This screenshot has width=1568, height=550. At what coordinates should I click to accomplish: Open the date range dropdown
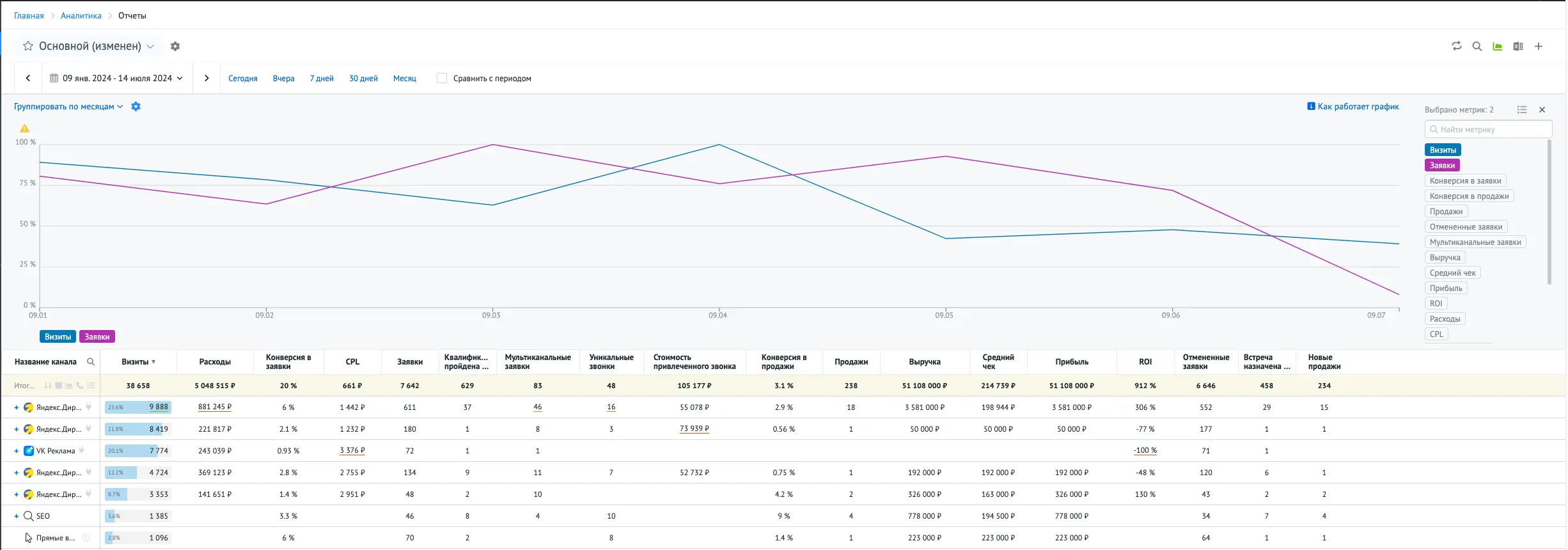116,78
